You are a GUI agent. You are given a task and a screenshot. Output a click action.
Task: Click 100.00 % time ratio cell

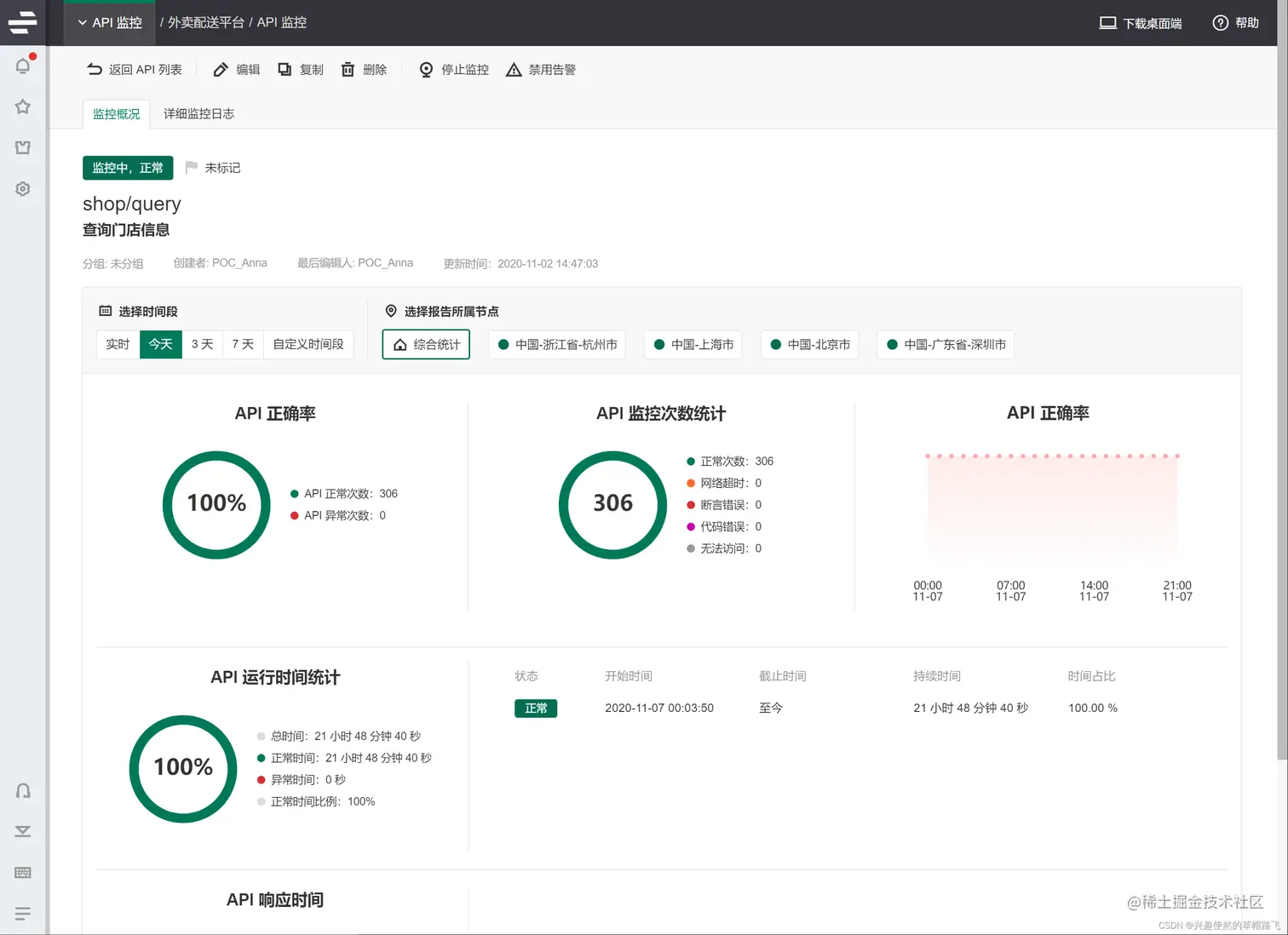[x=1093, y=708]
